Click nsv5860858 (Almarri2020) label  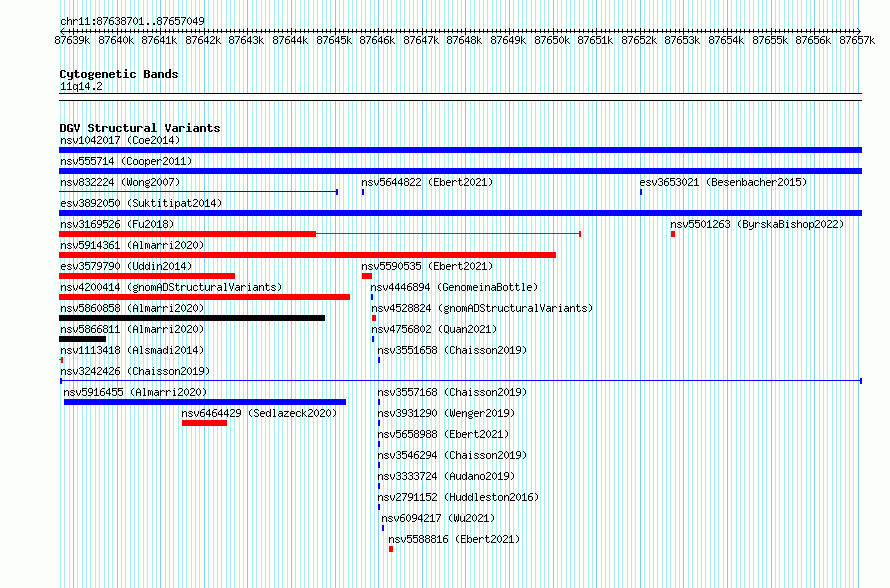pos(132,308)
